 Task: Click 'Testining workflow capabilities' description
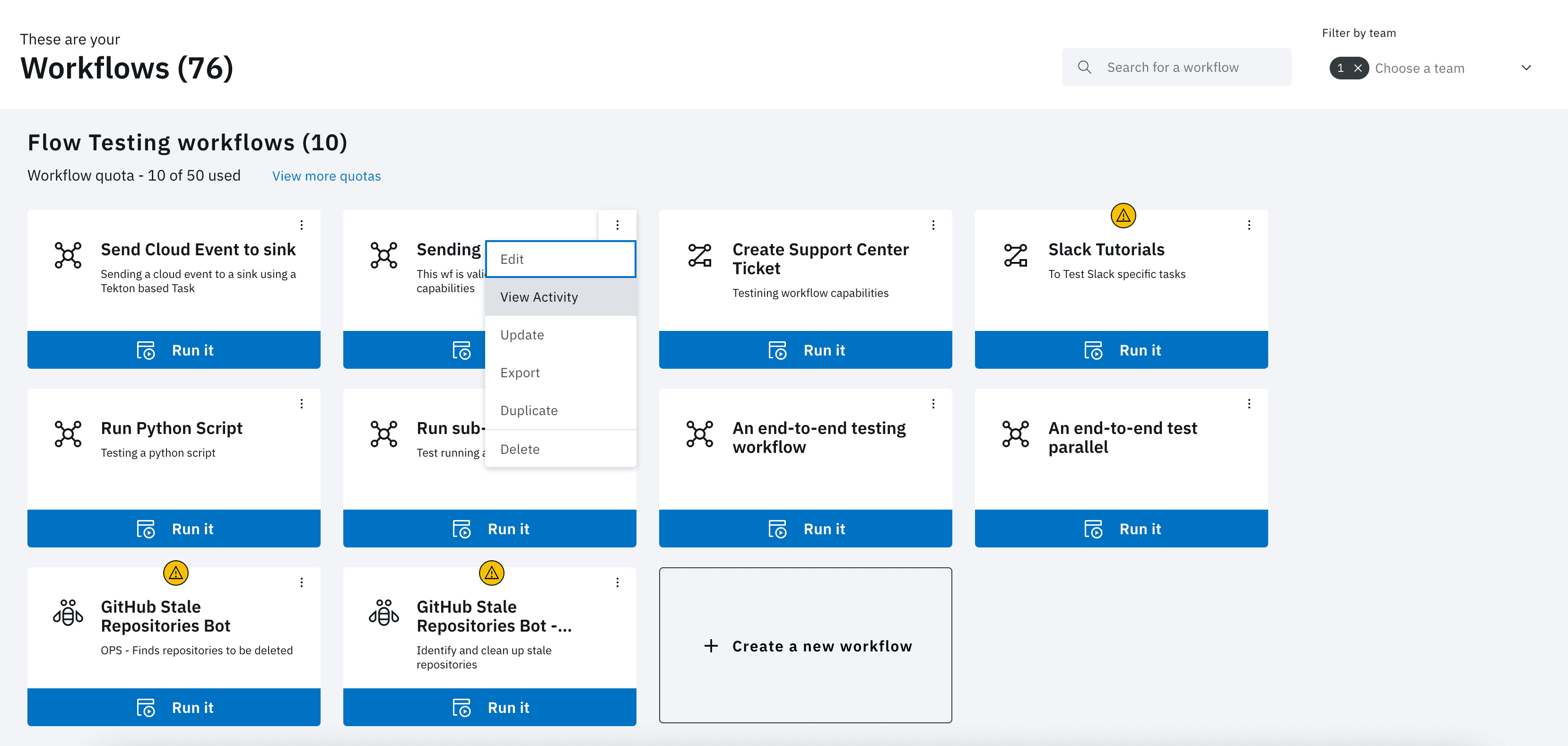click(810, 293)
